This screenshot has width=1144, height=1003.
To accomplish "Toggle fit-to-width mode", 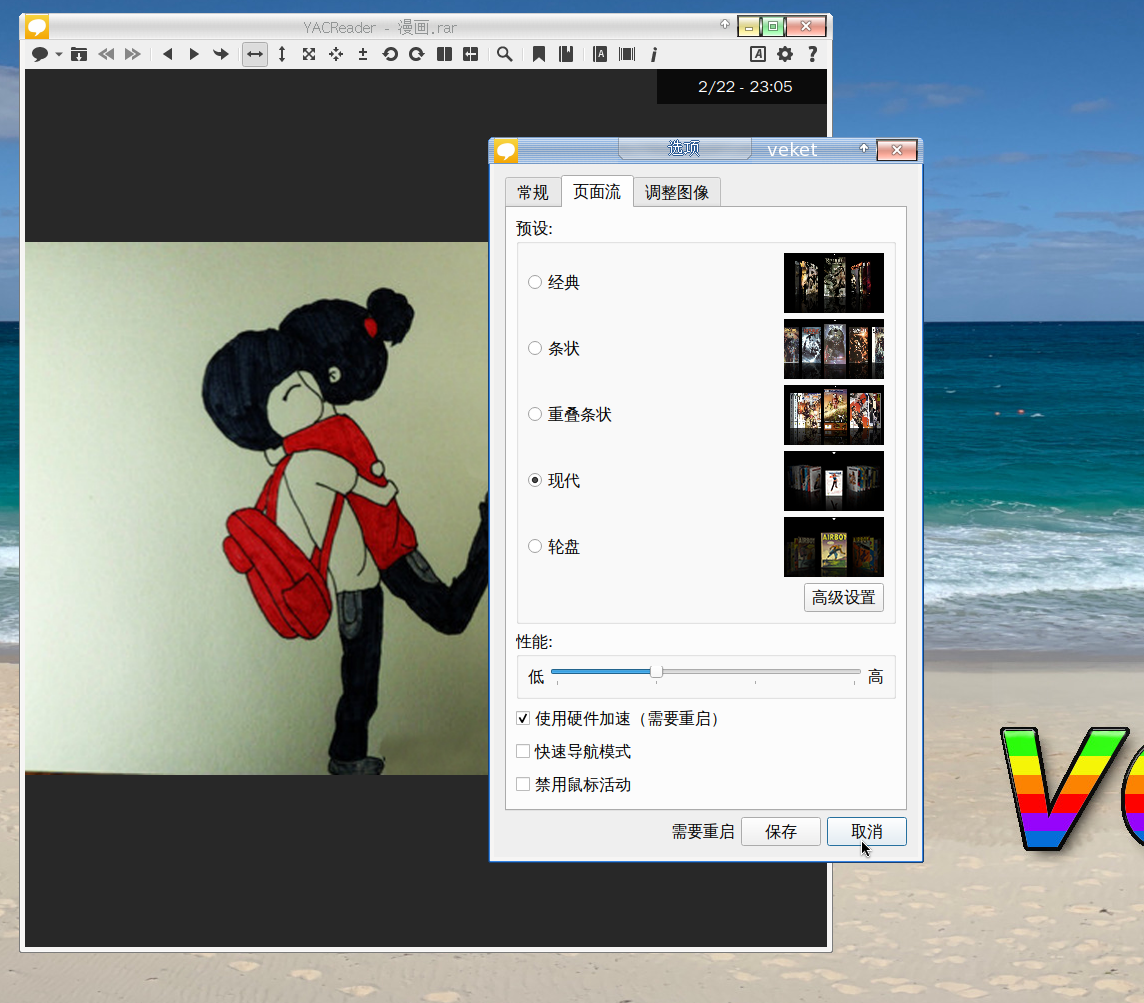I will (x=255, y=54).
